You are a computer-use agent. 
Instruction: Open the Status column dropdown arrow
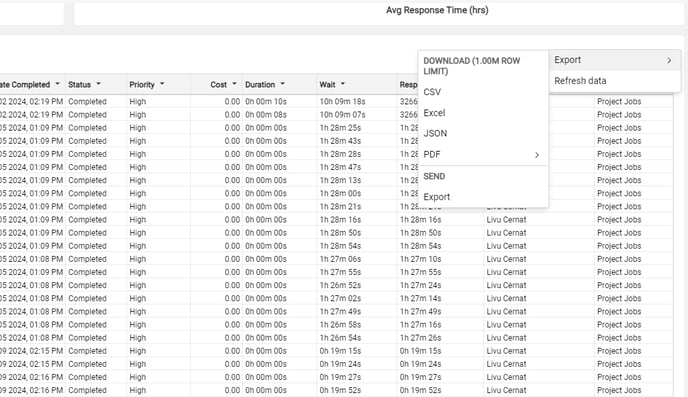pos(98,84)
